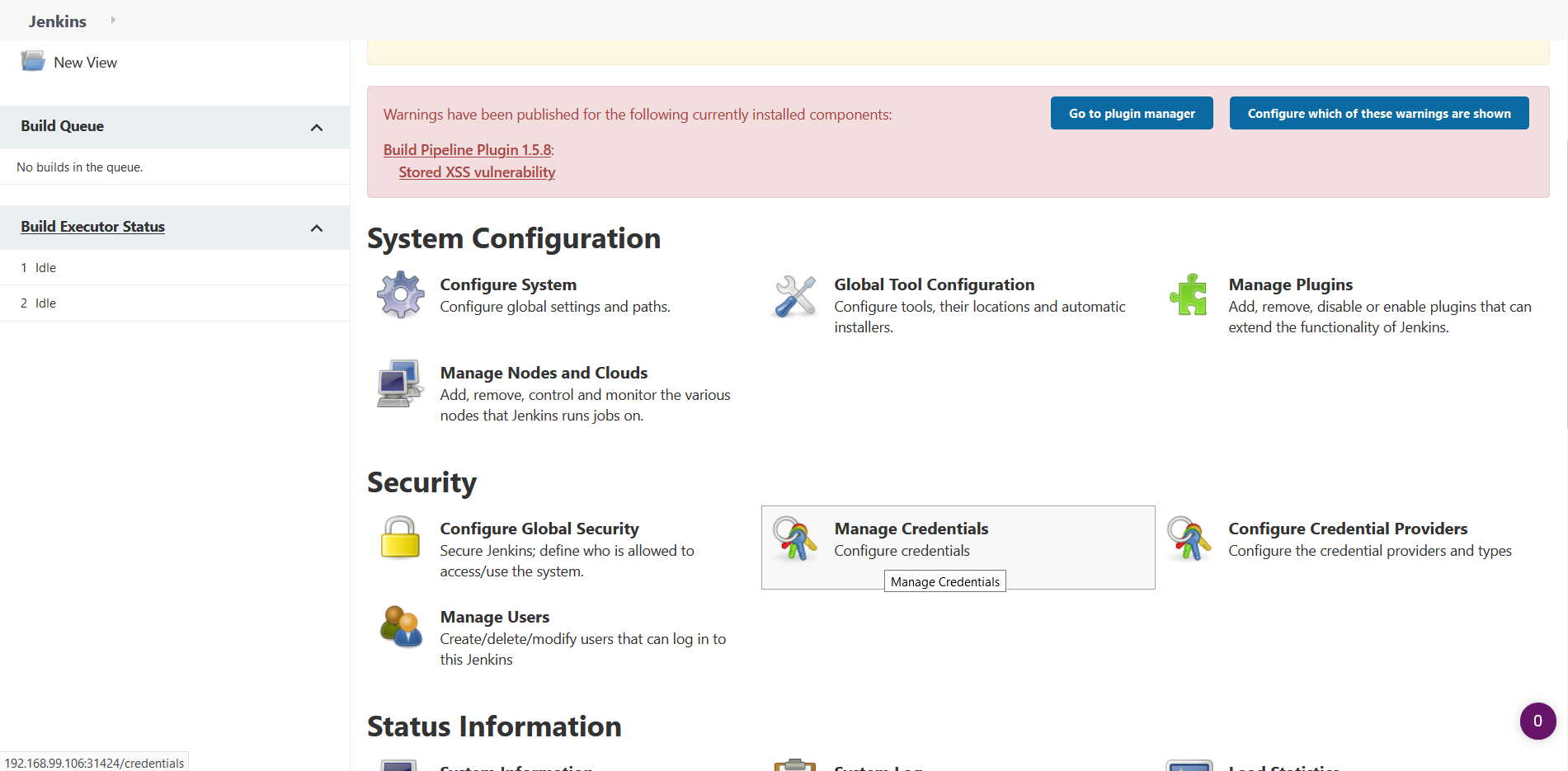
Task: Click 'Configure global settings and paths.' description
Action: (555, 307)
